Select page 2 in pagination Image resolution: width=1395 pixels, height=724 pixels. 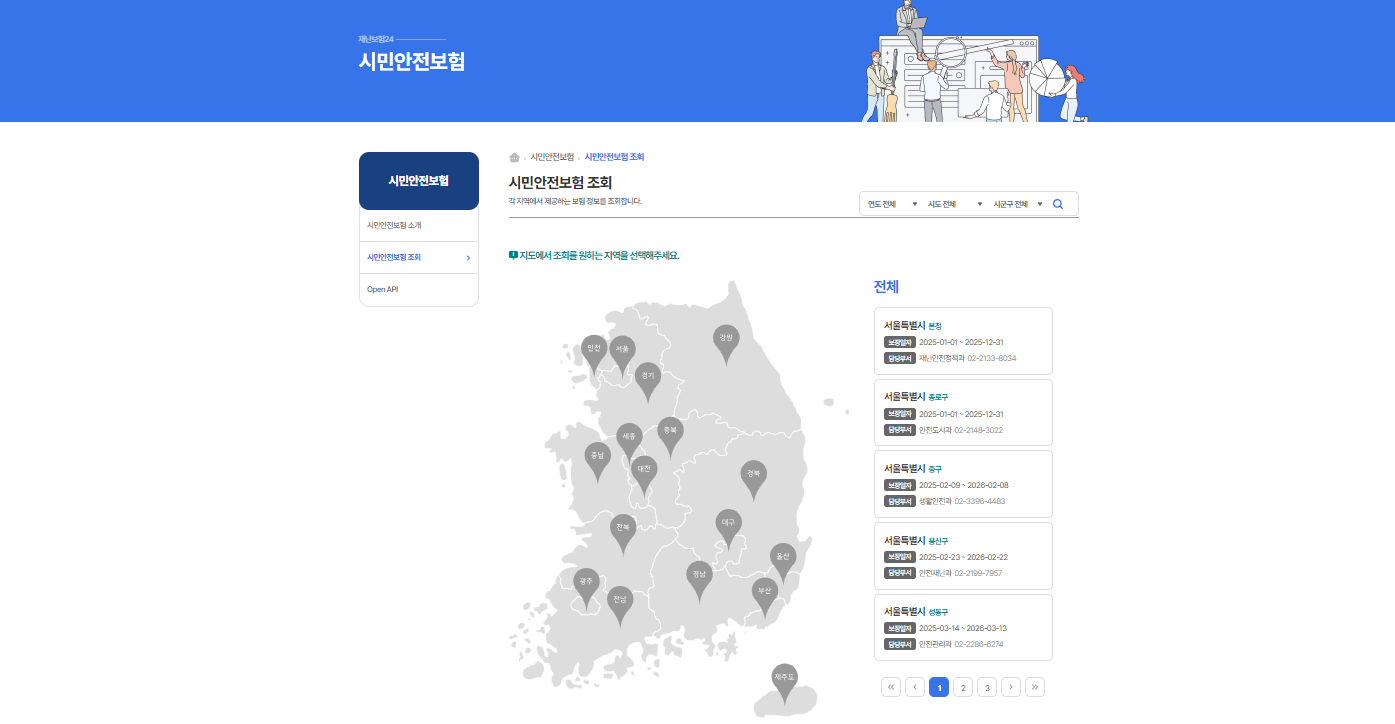pyautogui.click(x=963, y=687)
